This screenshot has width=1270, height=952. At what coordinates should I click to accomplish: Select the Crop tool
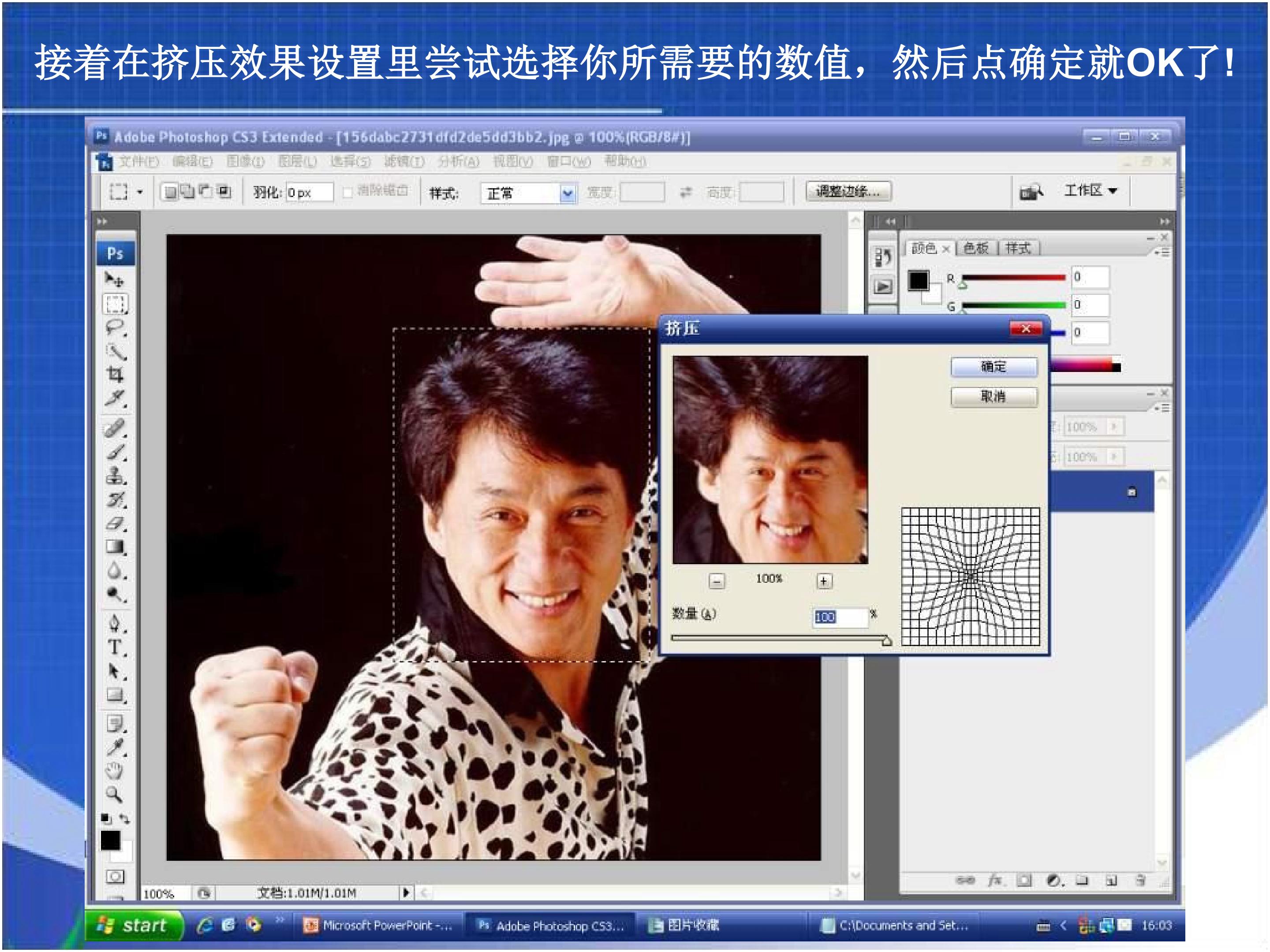[x=115, y=375]
